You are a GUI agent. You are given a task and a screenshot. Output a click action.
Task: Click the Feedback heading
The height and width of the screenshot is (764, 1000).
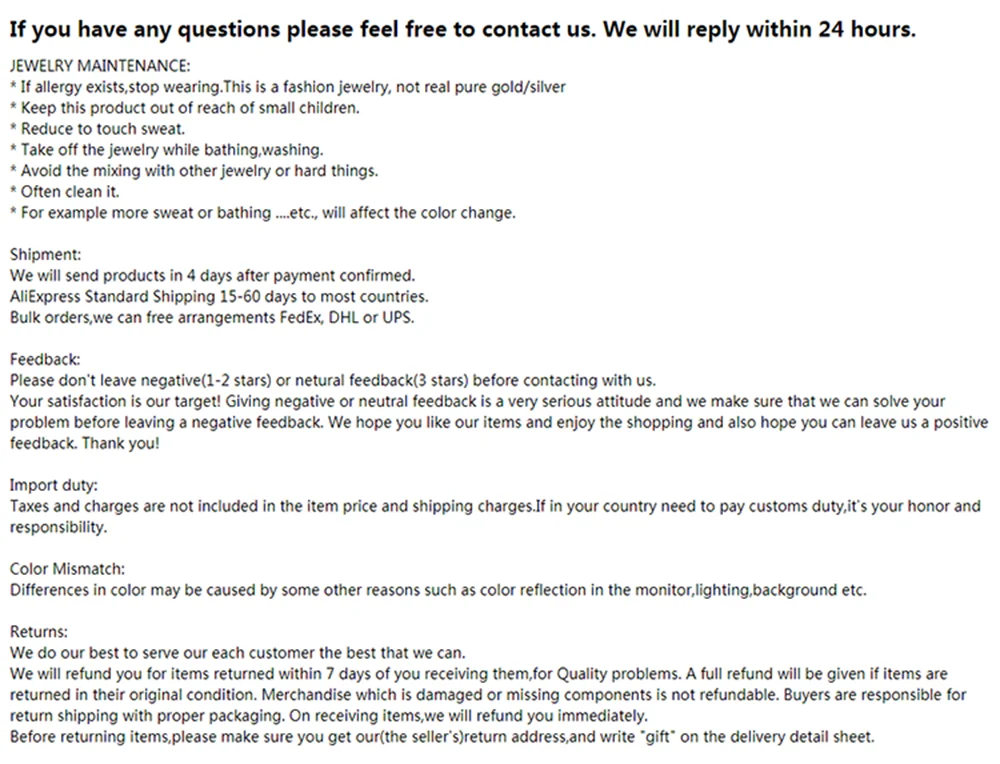[x=45, y=359]
